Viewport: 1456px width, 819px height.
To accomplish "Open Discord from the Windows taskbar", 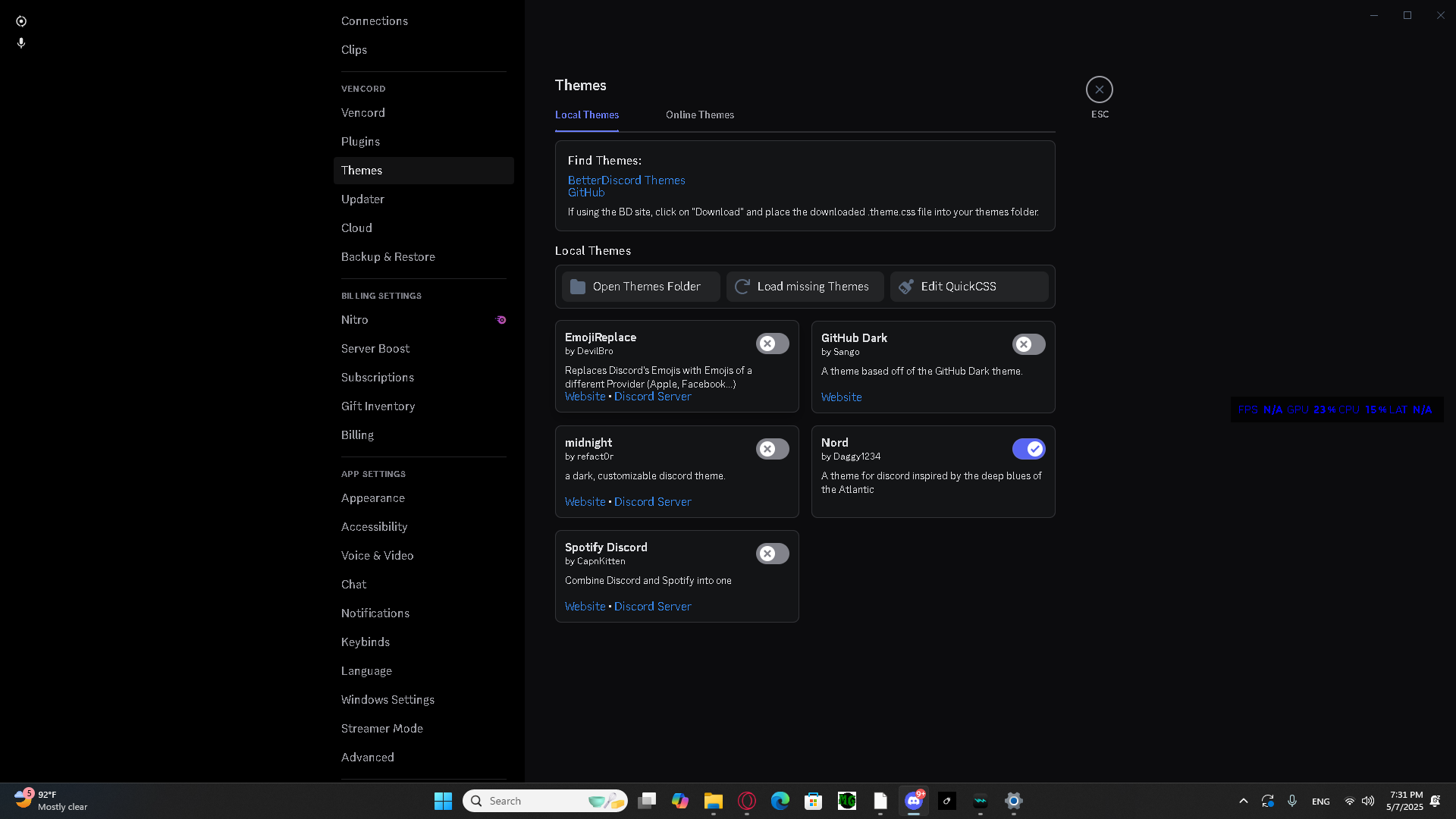I will [914, 801].
